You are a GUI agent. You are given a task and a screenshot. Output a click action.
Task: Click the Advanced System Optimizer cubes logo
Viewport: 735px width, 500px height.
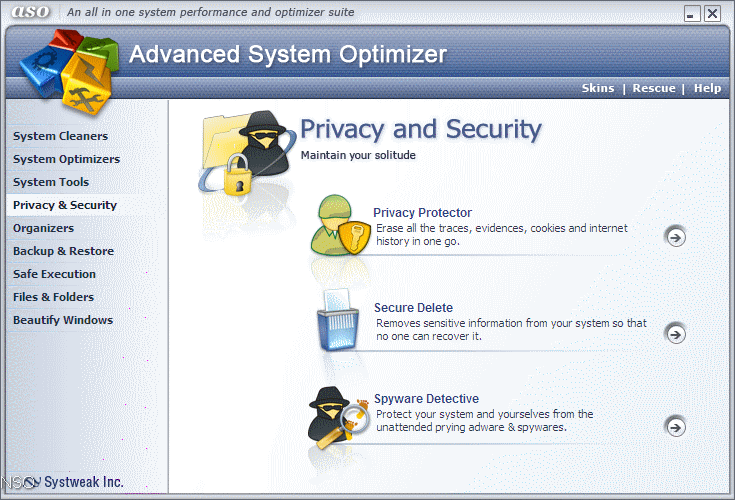click(x=69, y=72)
